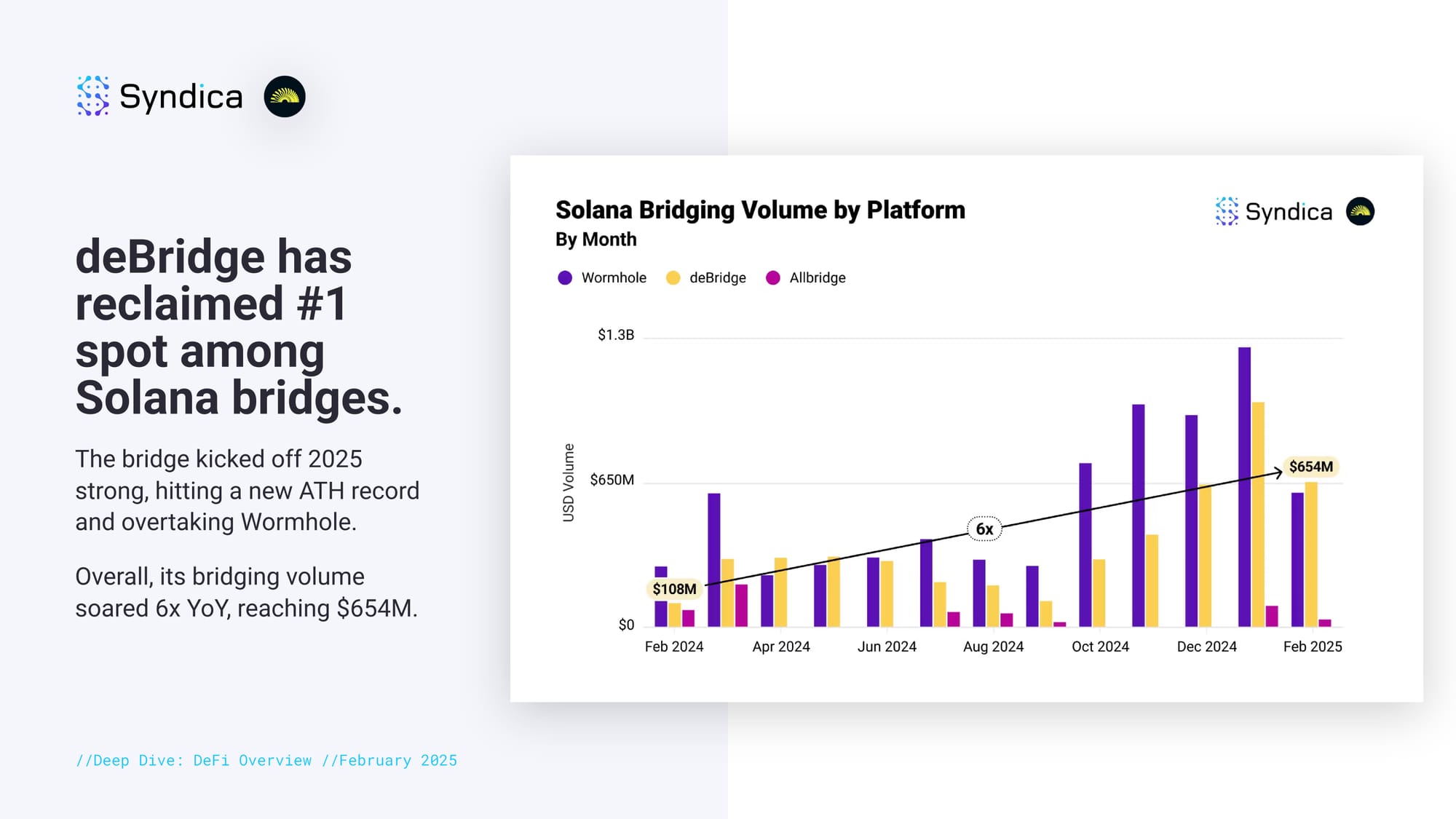The height and width of the screenshot is (819, 1456).
Task: Click the $108M data label
Action: [x=674, y=589]
